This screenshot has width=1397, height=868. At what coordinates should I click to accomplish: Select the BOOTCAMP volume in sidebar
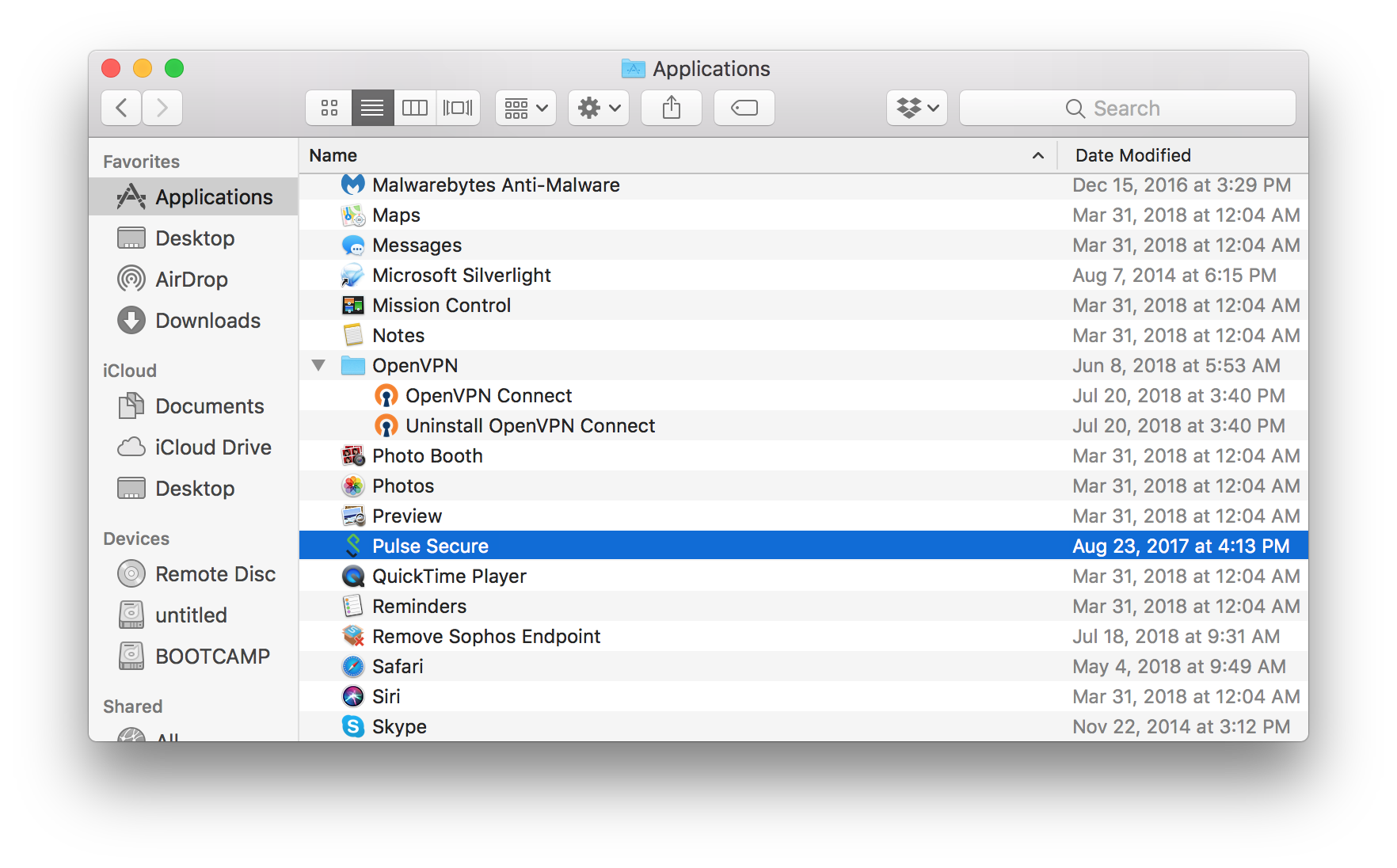[x=193, y=657]
